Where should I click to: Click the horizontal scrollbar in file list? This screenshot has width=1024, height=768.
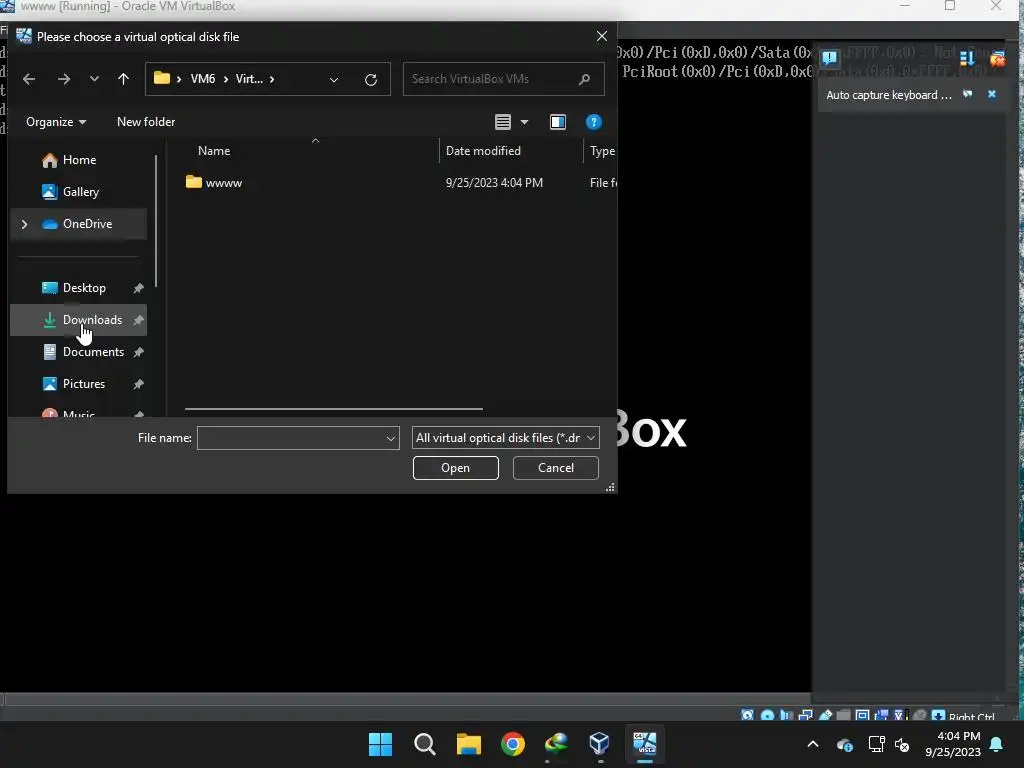point(334,409)
